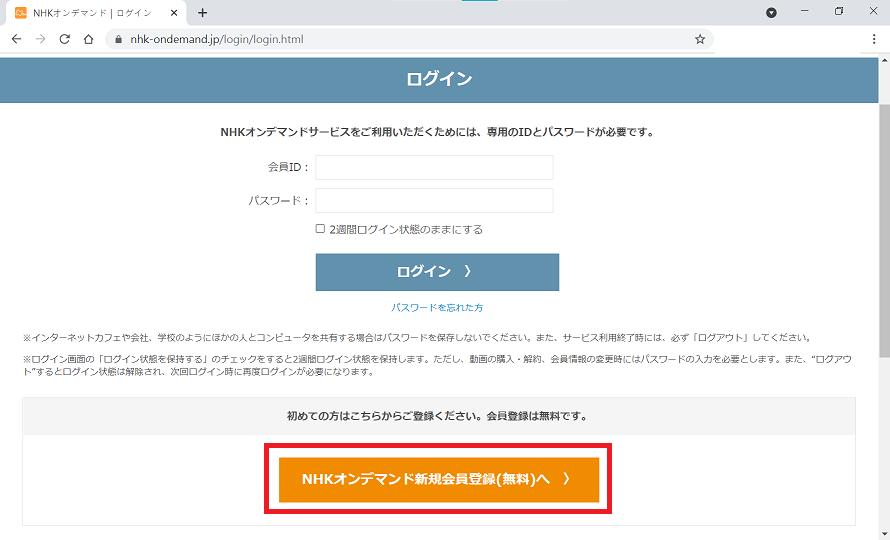Click the blue ログイン button
This screenshot has width=890, height=540.
(437, 272)
